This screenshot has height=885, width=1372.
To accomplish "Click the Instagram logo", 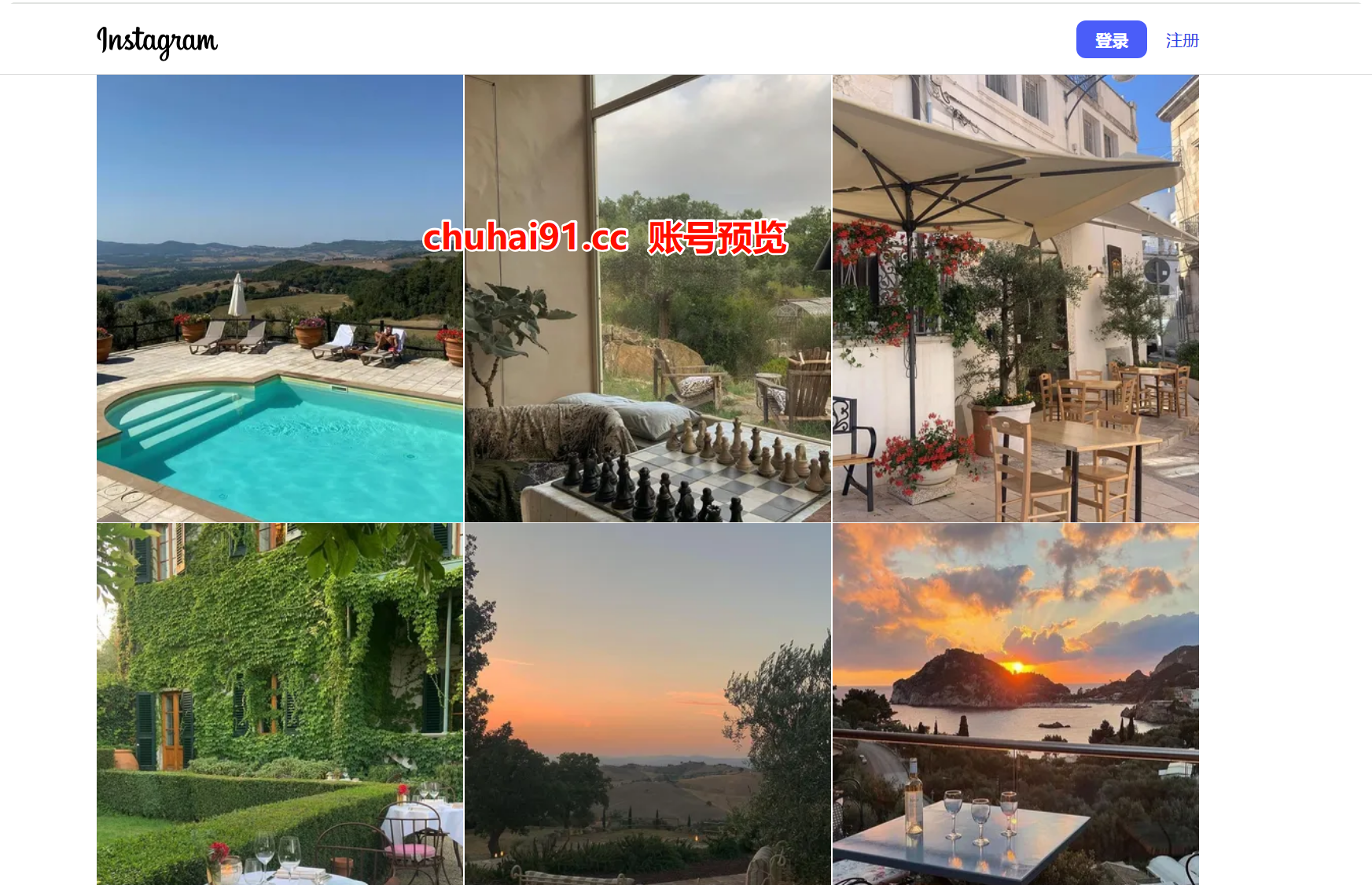I will point(157,41).
